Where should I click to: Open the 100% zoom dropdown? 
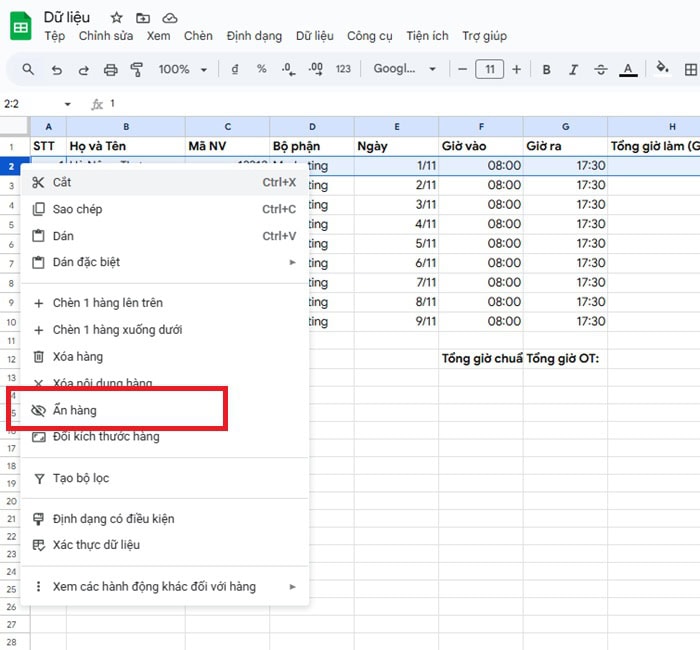[x=182, y=70]
